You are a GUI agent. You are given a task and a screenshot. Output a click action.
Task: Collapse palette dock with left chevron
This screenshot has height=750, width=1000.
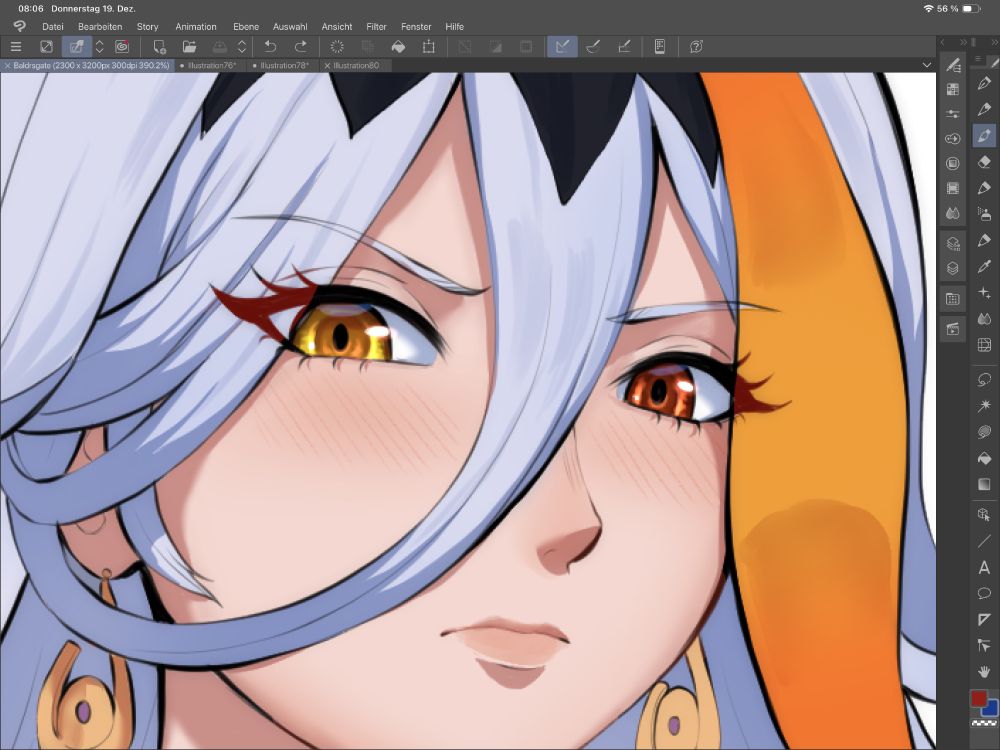click(943, 42)
